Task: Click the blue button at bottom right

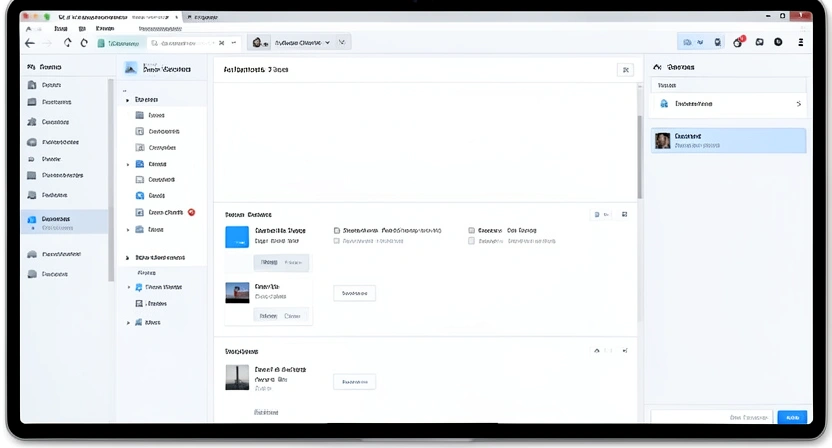Action: pyautogui.click(x=792, y=417)
